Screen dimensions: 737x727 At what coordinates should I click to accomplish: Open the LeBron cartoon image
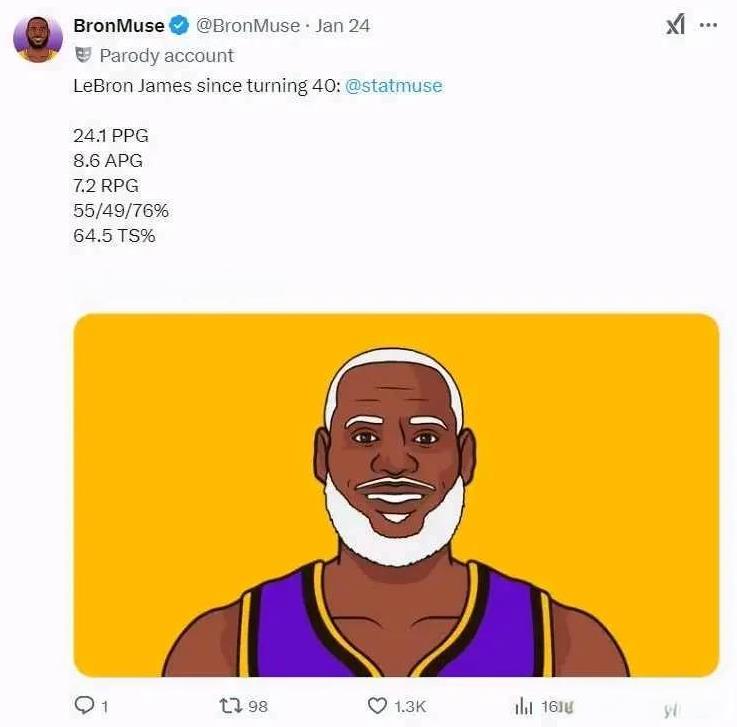pos(396,495)
